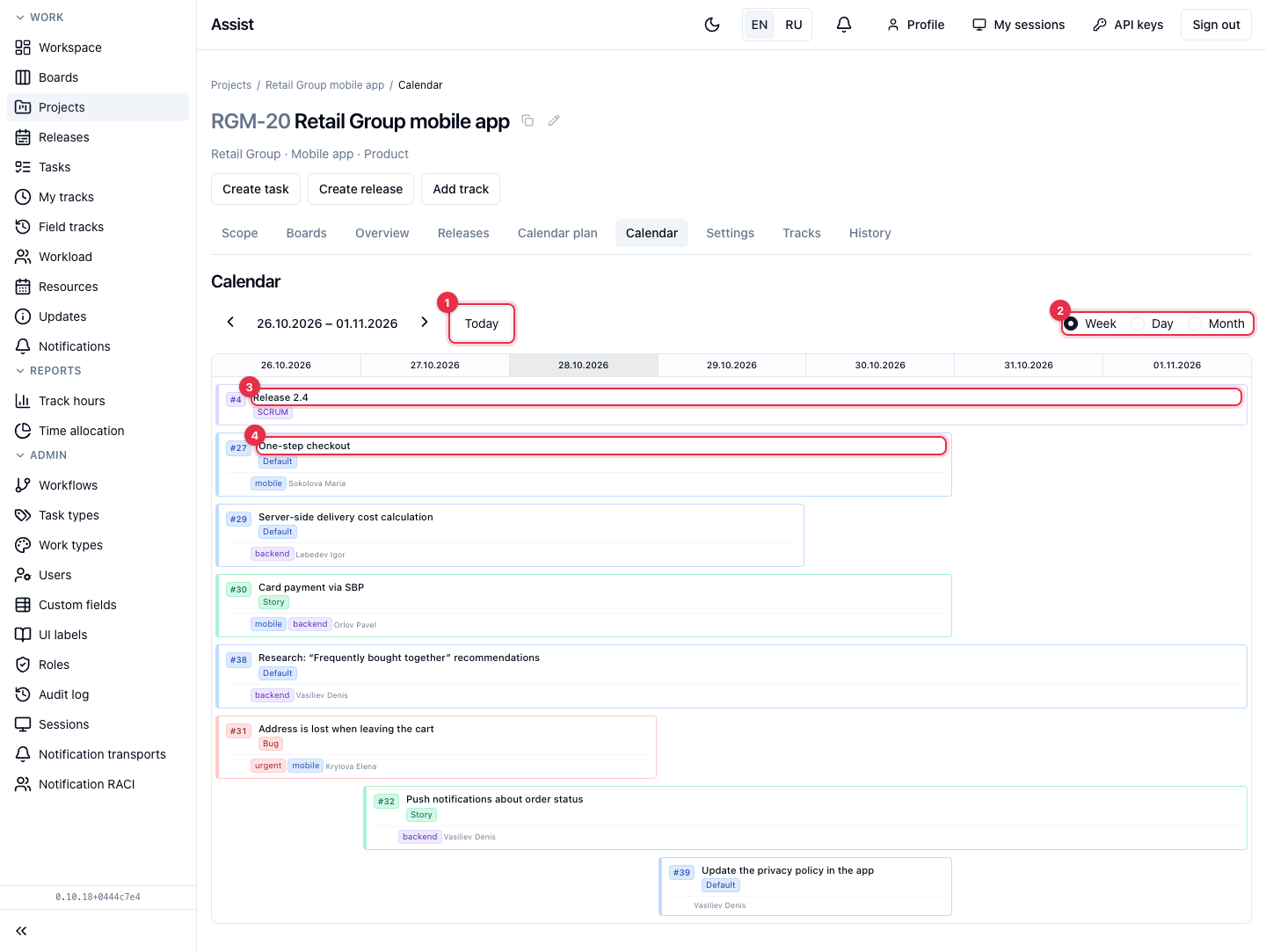Edit project title pencil icon
The width and height of the screenshot is (1266, 952).
tap(554, 120)
